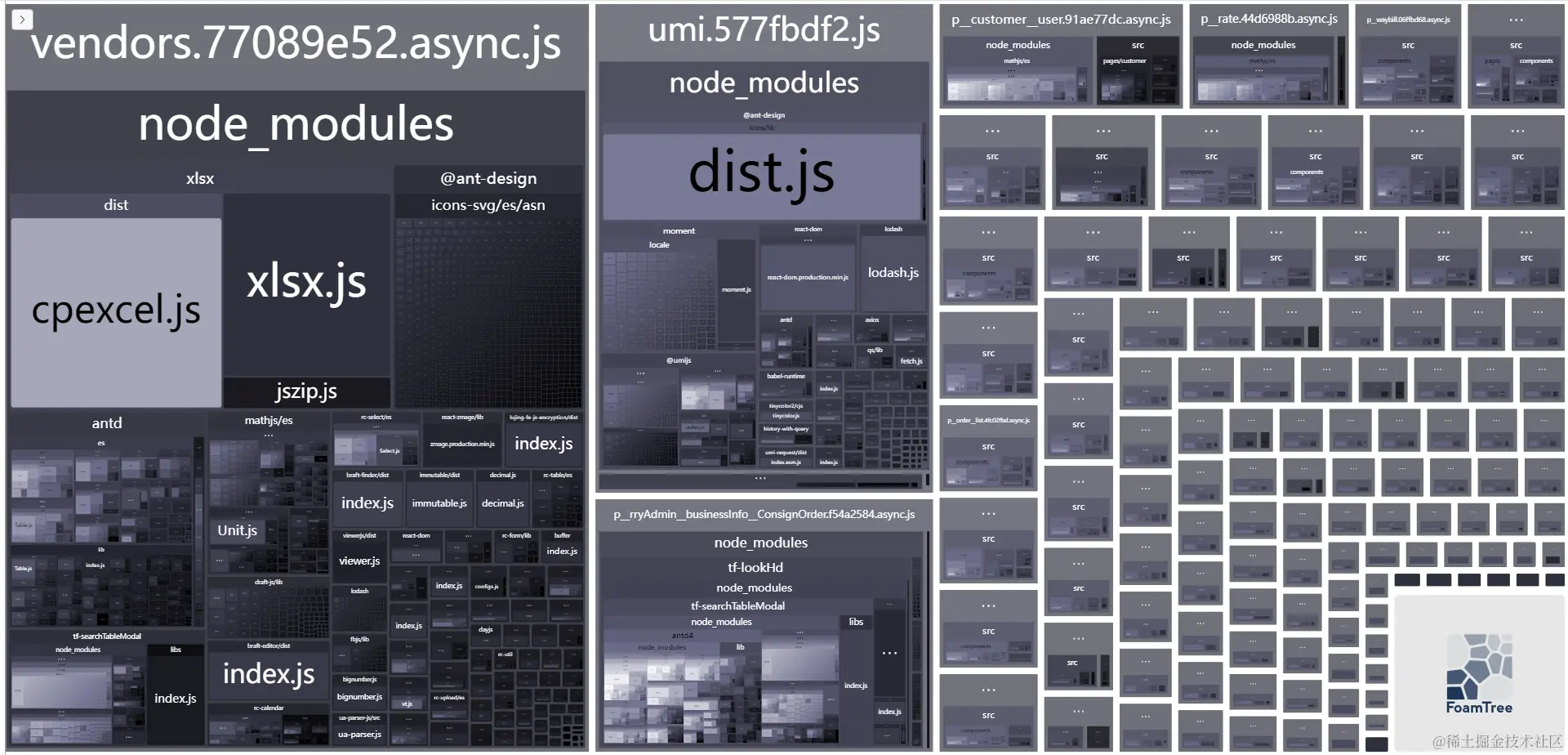Image resolution: width=1568 pixels, height=755 pixels.
Task: Click the qs/lib folder label
Action: click(x=875, y=351)
